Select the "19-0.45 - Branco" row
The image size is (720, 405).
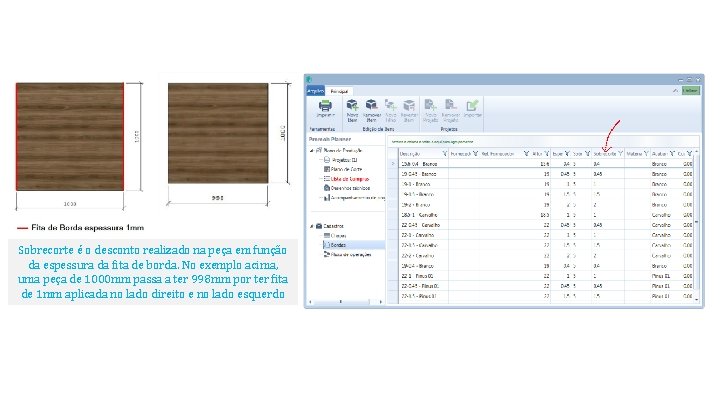point(546,174)
